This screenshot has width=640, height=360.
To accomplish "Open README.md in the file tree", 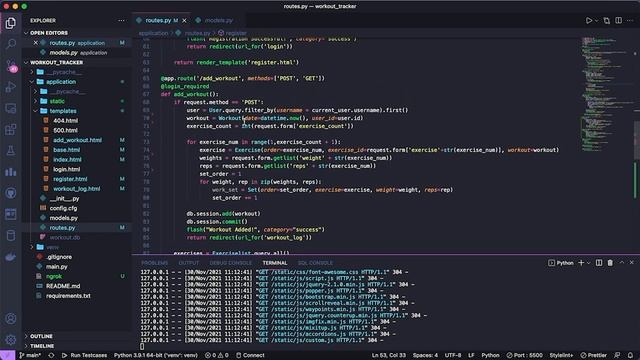I will (63, 286).
